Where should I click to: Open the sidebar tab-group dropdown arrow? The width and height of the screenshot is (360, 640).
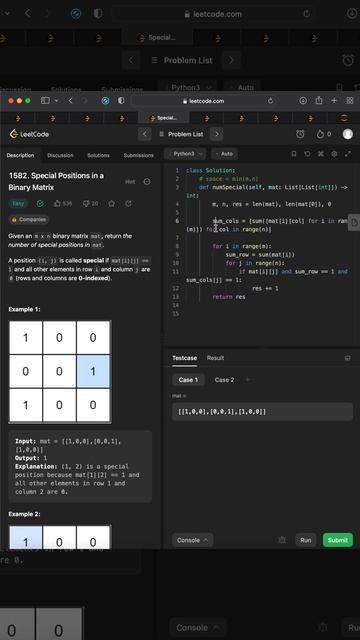(x=56, y=101)
